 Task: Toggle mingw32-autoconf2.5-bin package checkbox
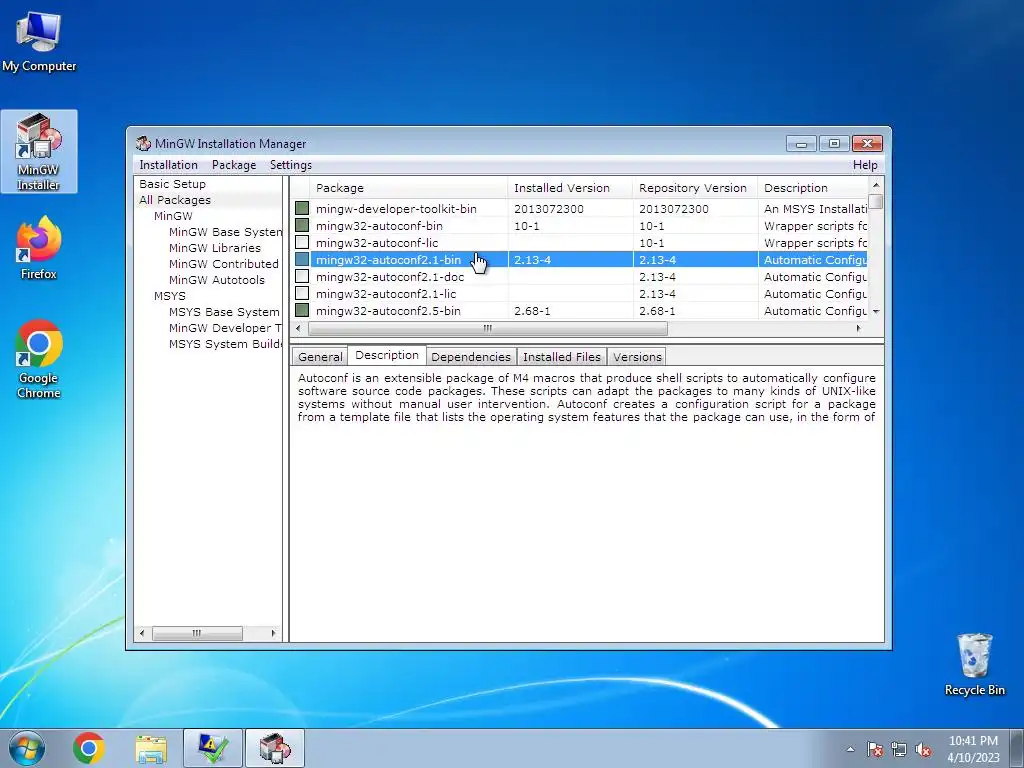[302, 310]
